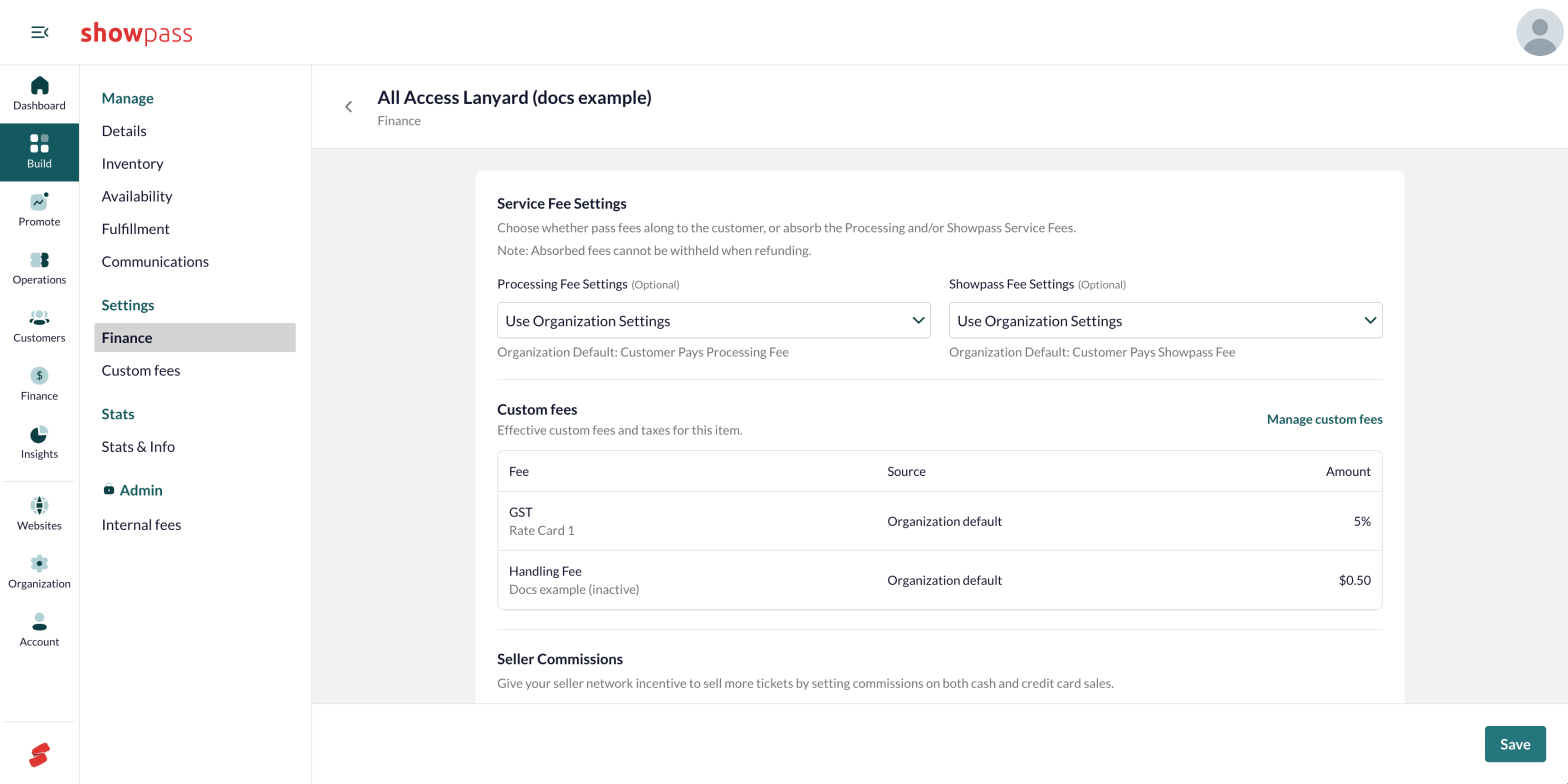
Task: Open the Promote section
Action: pos(39,210)
